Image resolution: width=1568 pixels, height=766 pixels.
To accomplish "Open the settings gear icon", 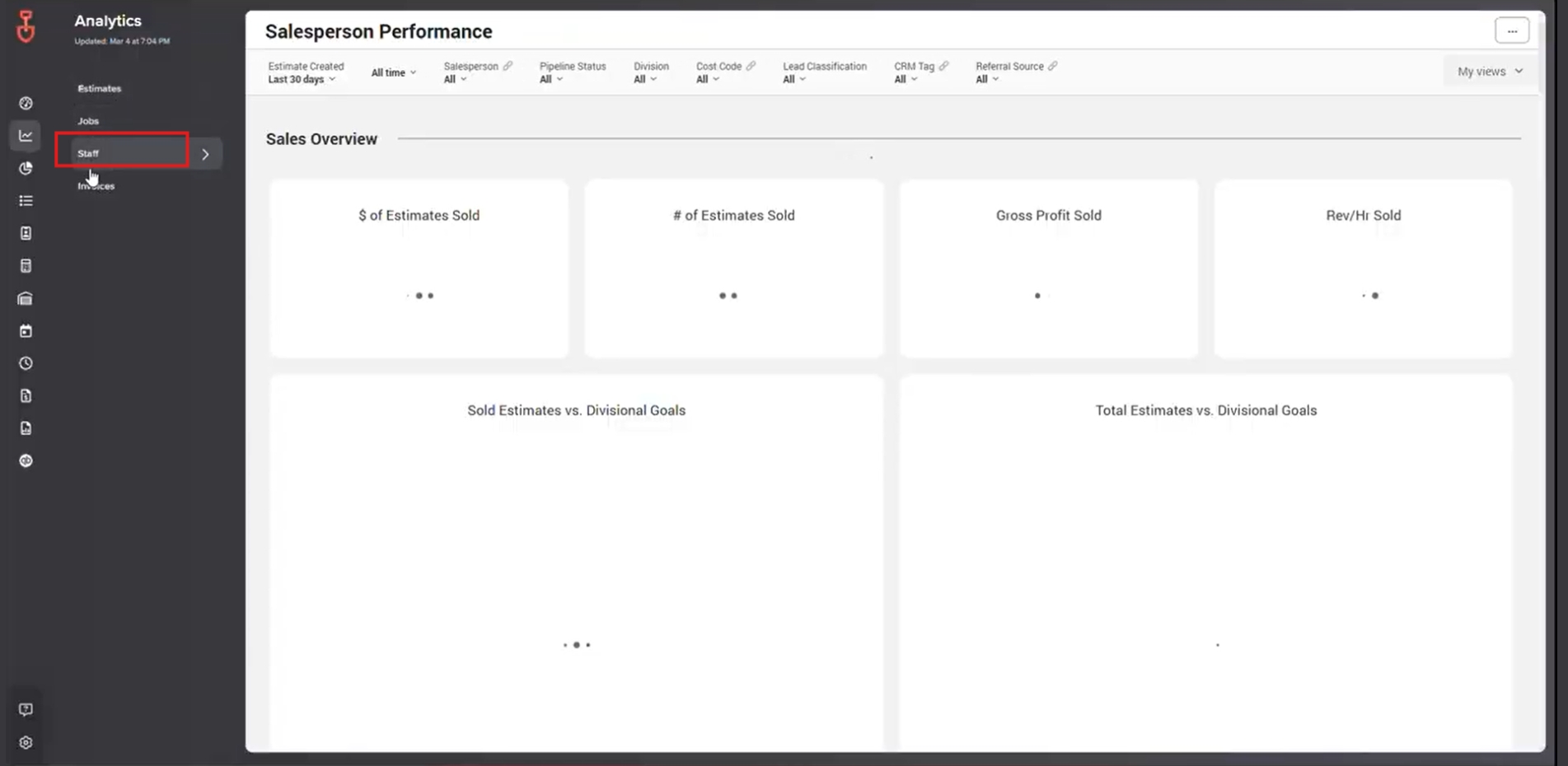I will click(26, 742).
